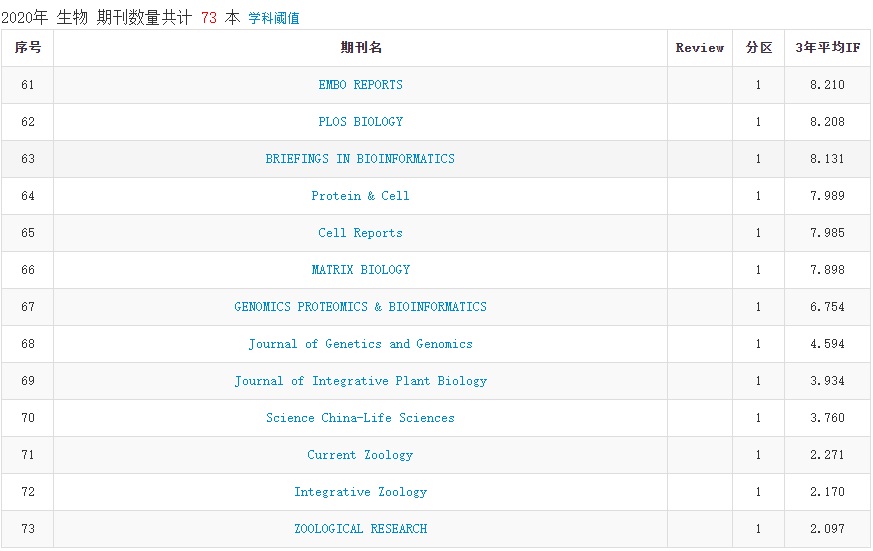Click the 序号 column header
The image size is (873, 551).
[x=28, y=48]
